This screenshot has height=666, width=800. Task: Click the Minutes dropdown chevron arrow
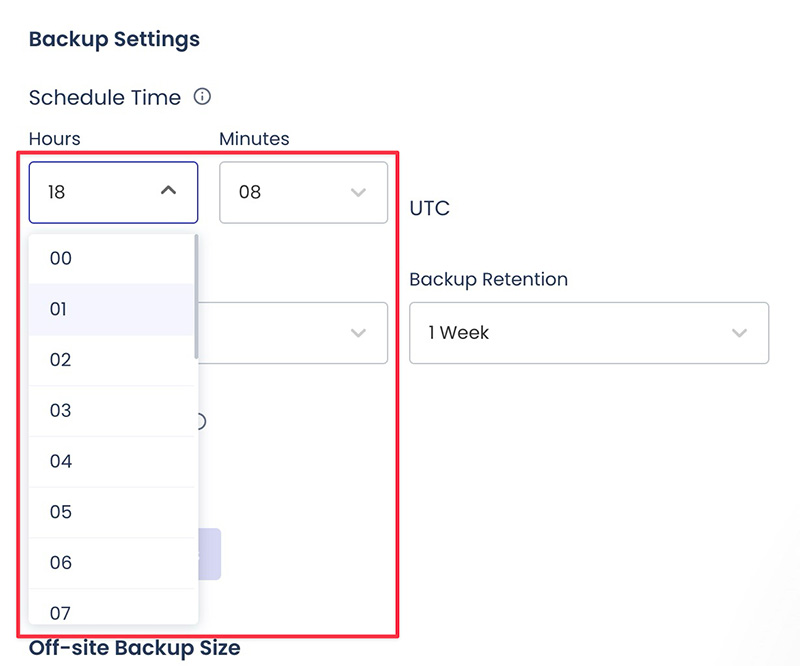pos(359,192)
